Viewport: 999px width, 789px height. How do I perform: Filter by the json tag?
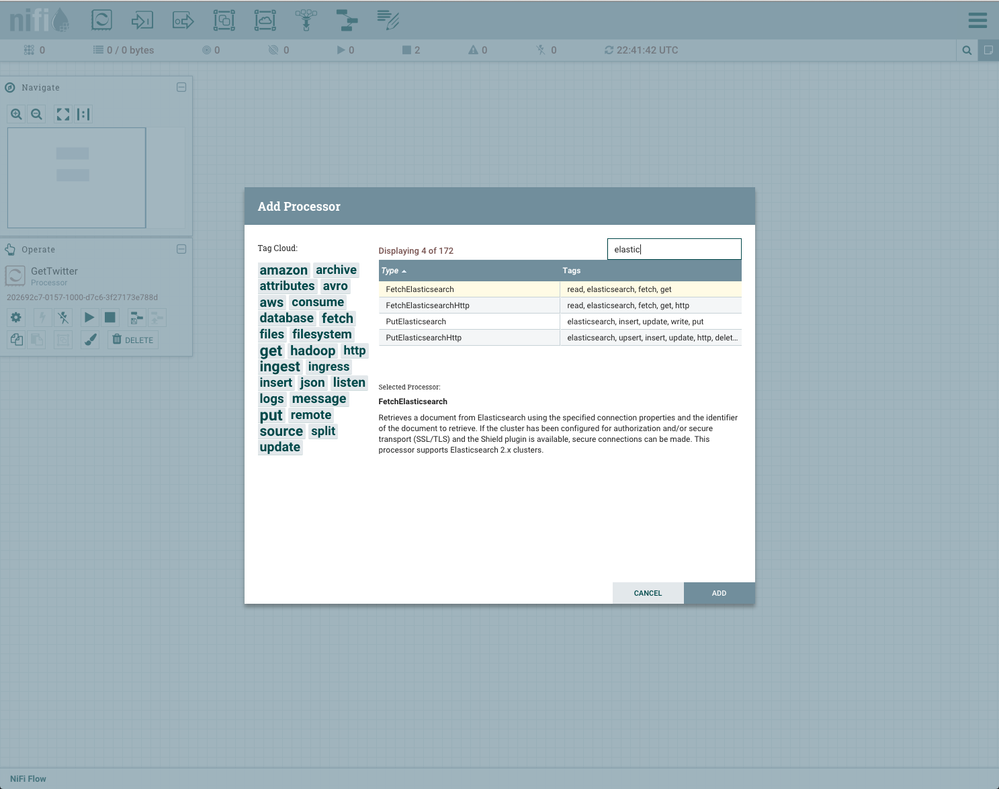pyautogui.click(x=312, y=382)
